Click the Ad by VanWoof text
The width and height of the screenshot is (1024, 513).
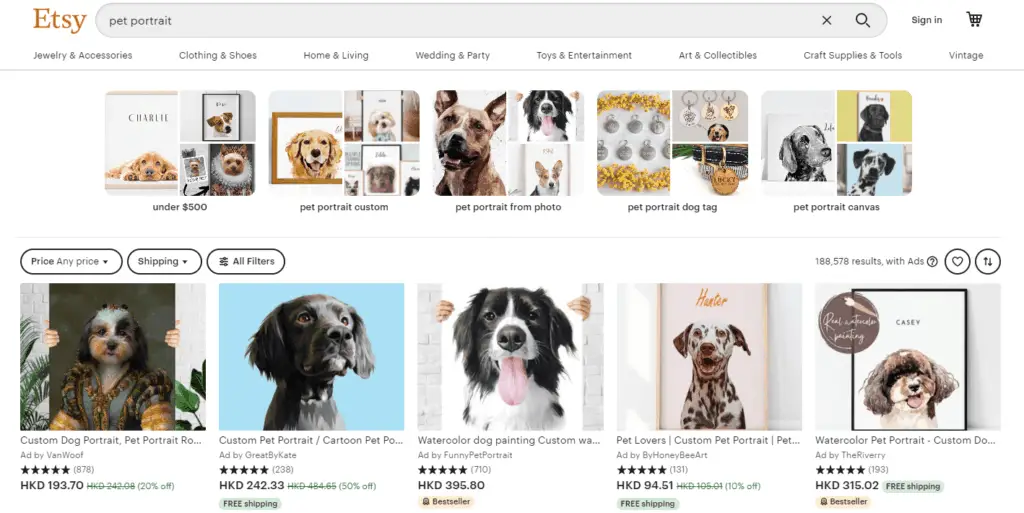[x=52, y=455]
